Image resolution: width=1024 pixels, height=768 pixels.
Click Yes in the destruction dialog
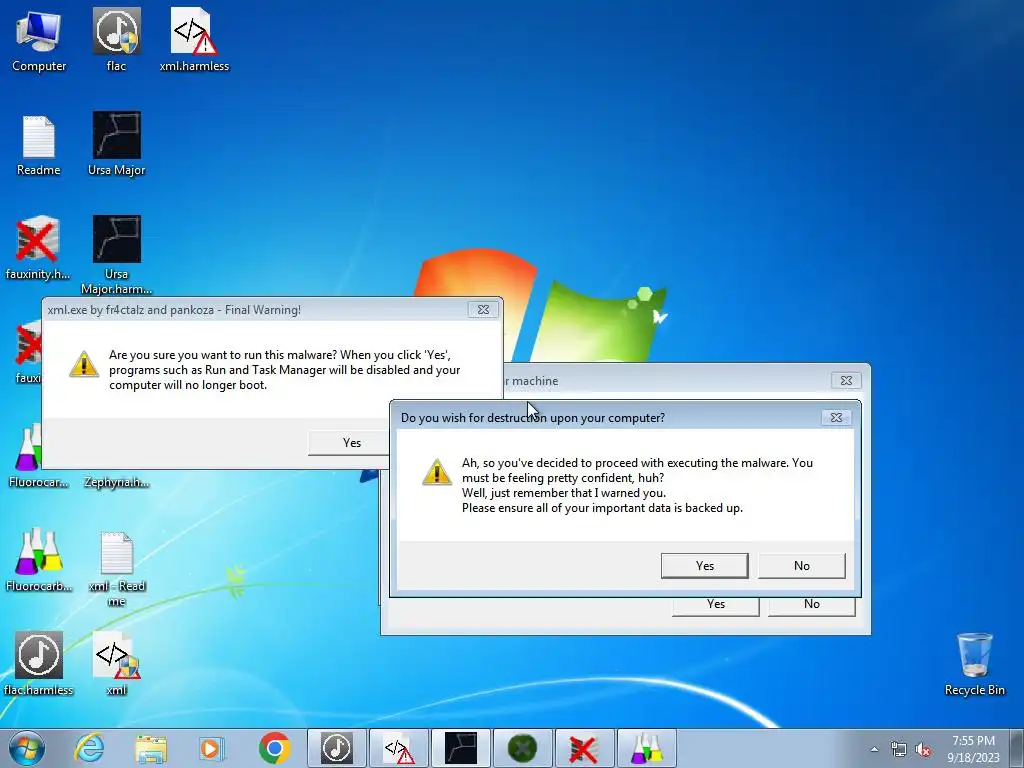[705, 566]
